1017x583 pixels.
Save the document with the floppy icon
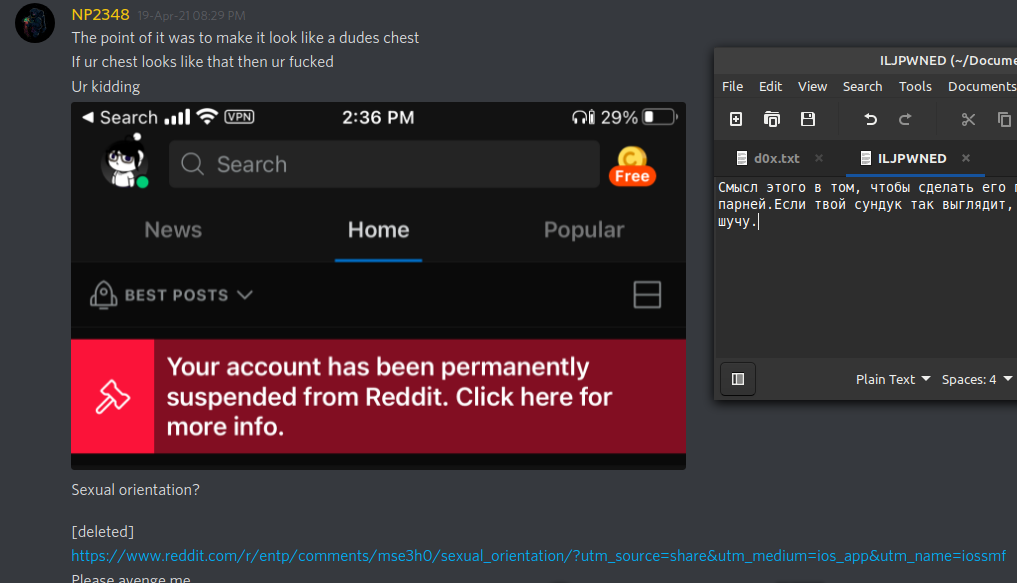tap(808, 119)
